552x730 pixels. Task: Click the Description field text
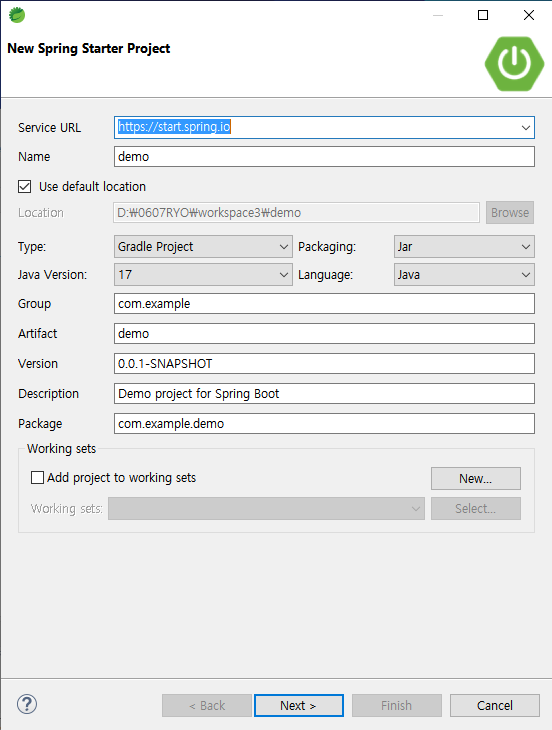tap(324, 394)
